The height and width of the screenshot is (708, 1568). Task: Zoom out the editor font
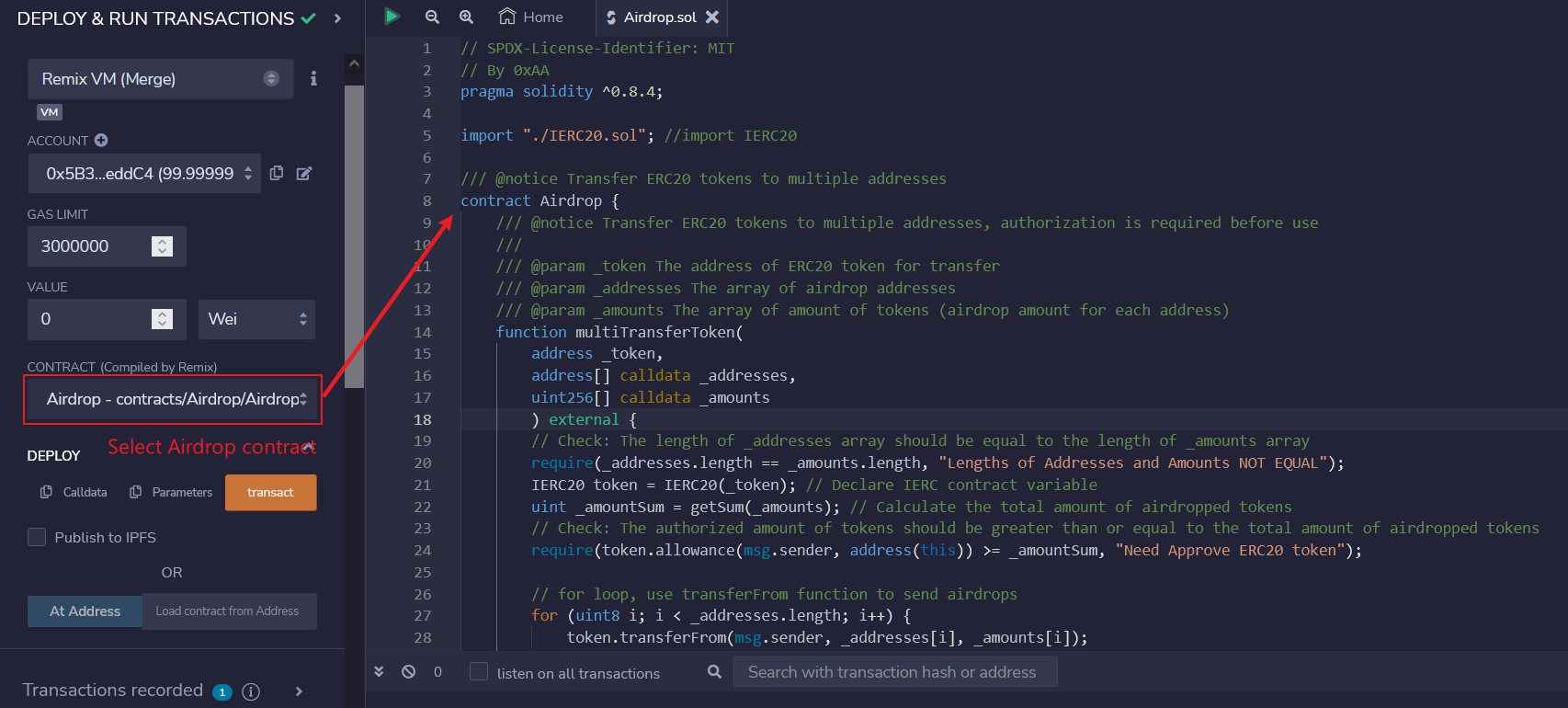point(432,17)
